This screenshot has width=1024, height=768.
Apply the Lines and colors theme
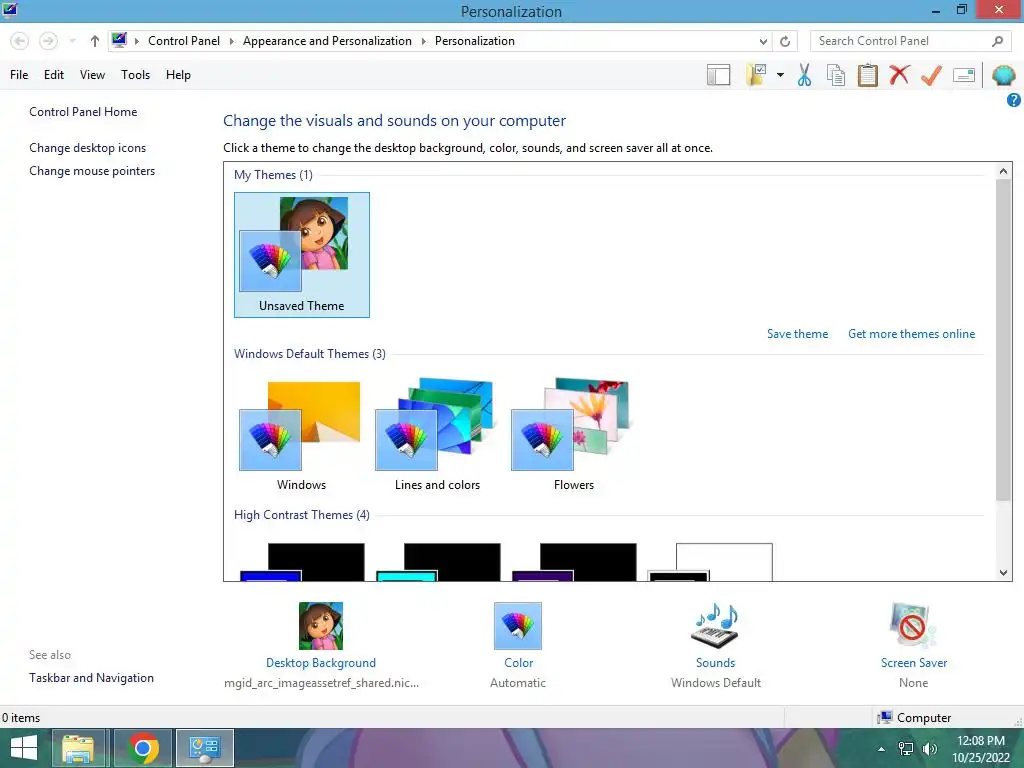click(x=437, y=436)
